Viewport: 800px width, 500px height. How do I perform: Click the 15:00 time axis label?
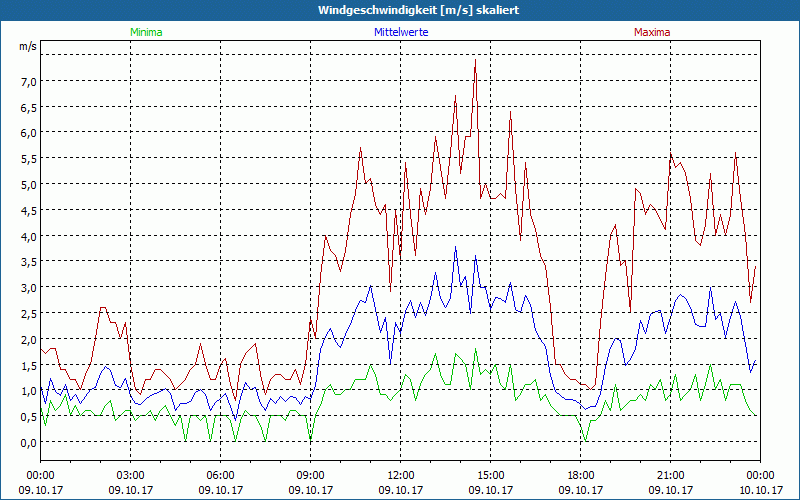click(x=491, y=476)
